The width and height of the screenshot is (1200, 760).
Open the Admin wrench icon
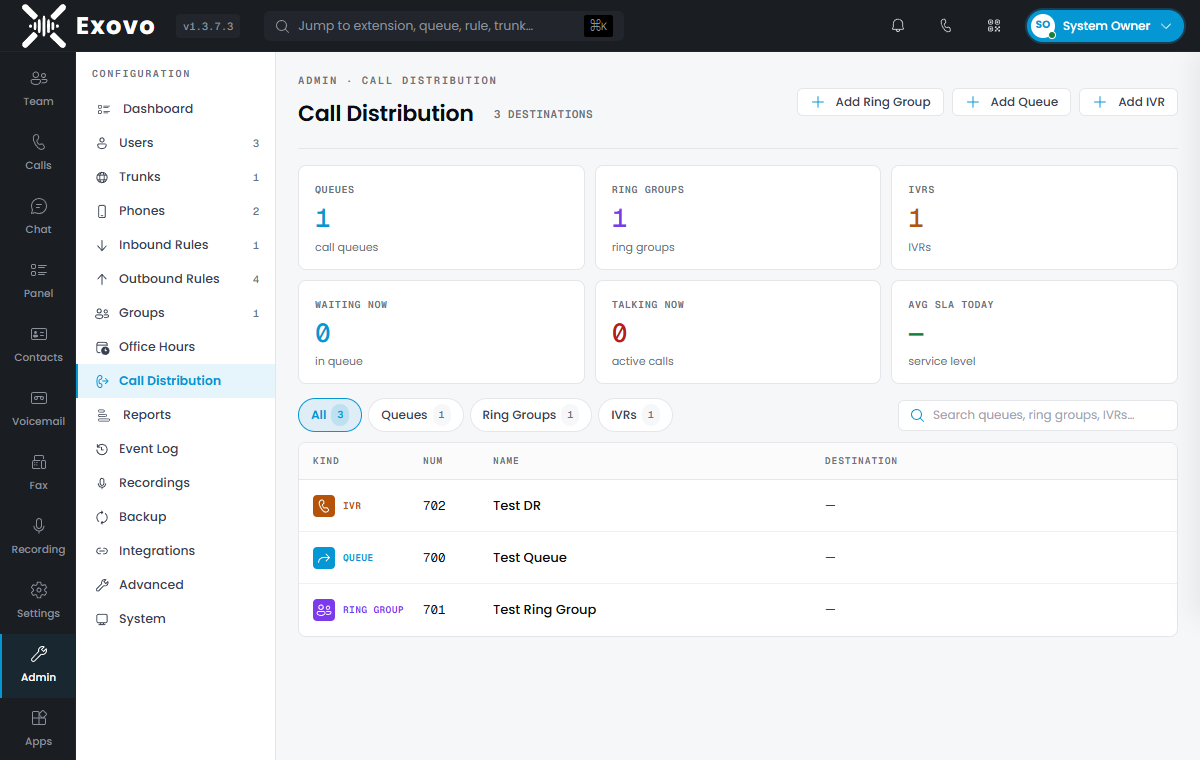pos(38,654)
